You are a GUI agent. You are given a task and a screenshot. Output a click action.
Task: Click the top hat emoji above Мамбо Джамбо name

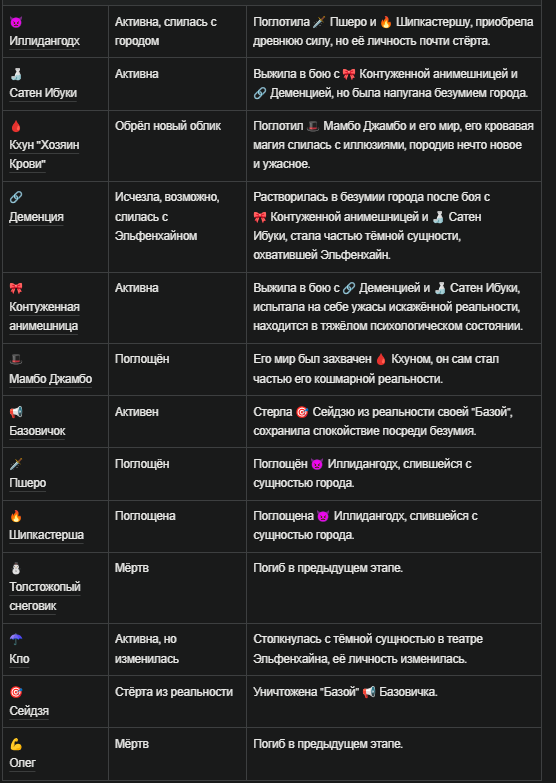[x=16, y=360]
